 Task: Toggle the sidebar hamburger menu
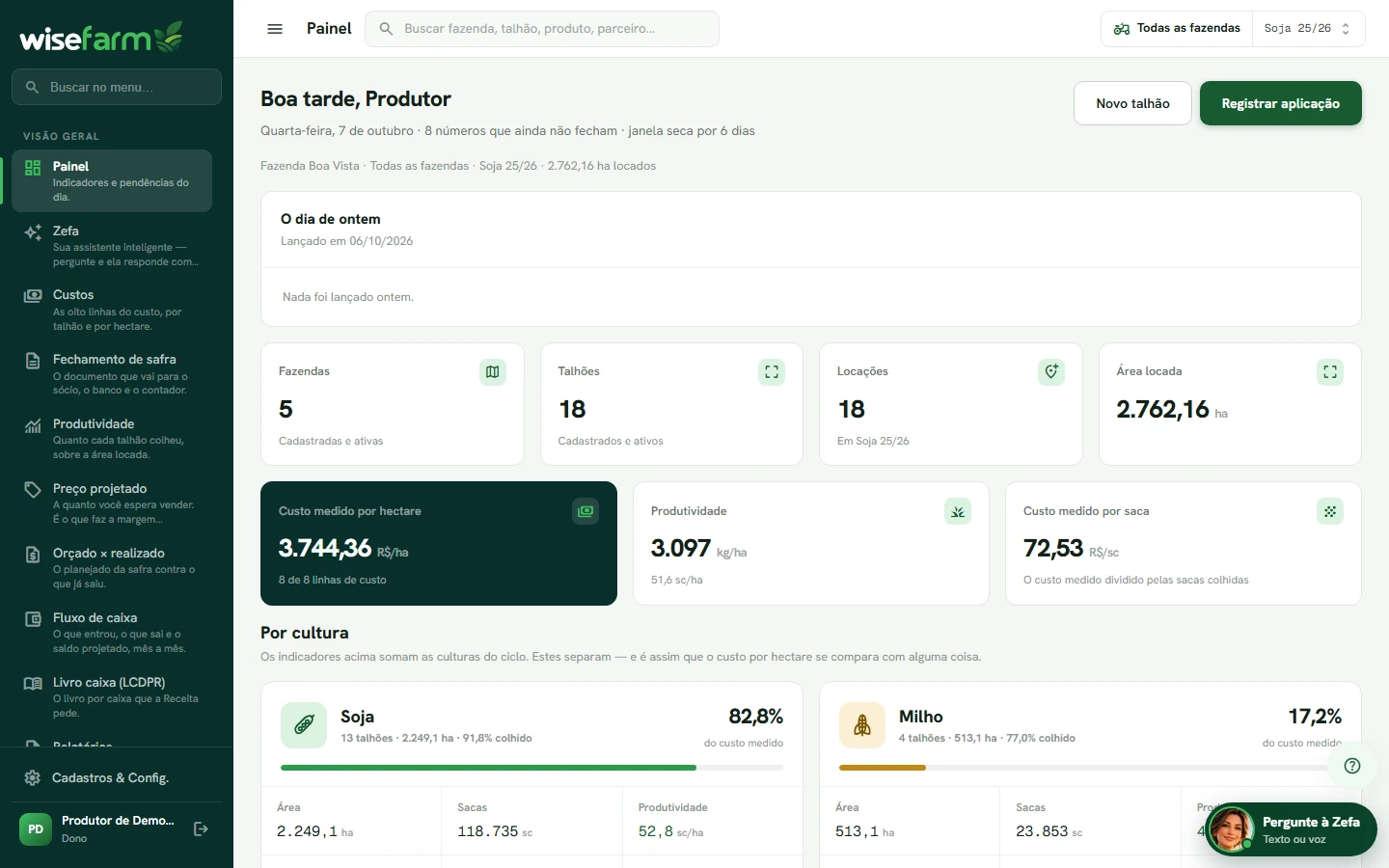(275, 29)
